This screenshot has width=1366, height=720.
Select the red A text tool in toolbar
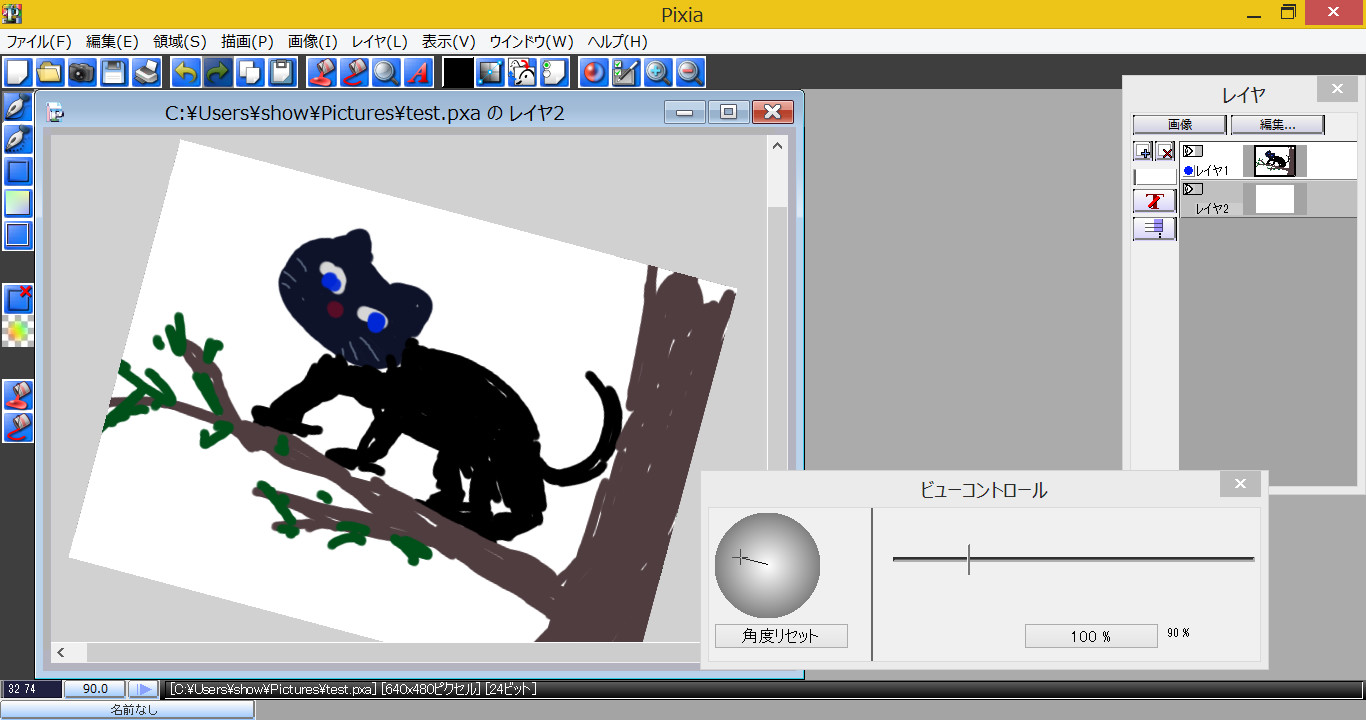coord(417,71)
